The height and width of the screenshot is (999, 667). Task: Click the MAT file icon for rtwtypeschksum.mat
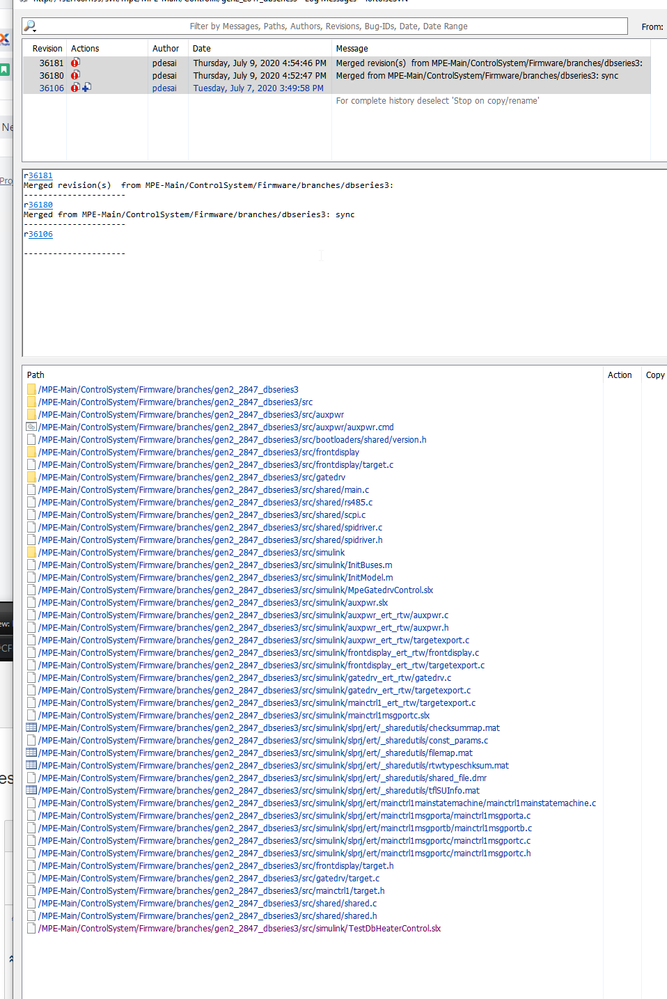pyautogui.click(x=31, y=765)
